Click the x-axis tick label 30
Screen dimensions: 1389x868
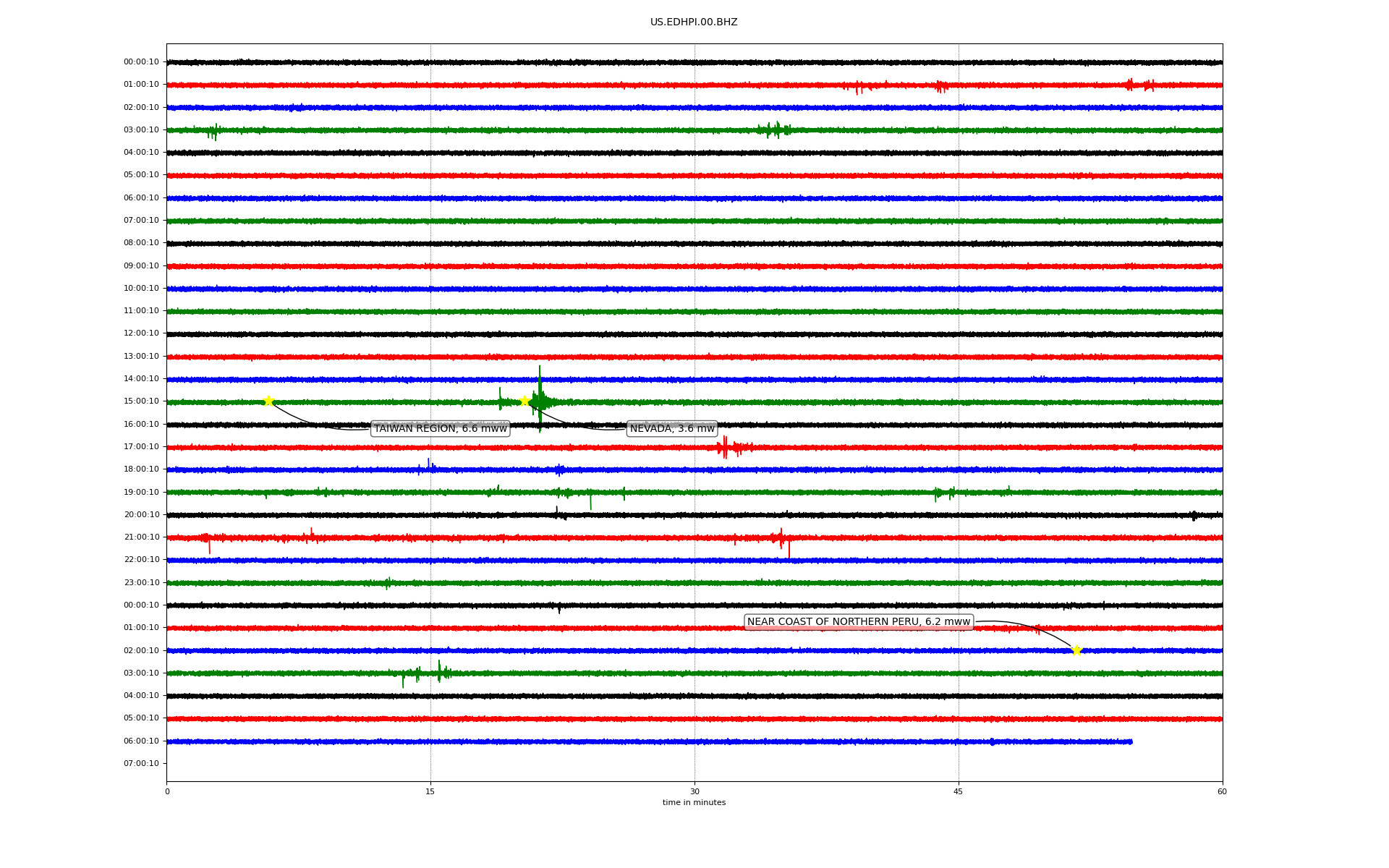pos(694,791)
